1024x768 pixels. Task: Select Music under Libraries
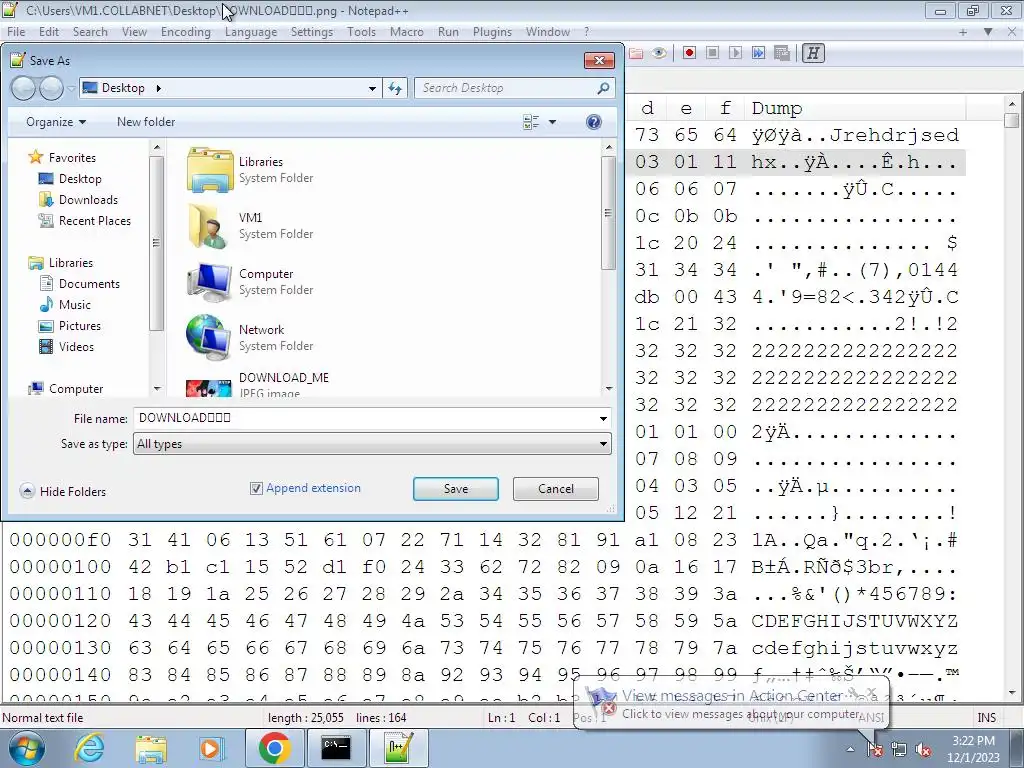(x=65, y=304)
